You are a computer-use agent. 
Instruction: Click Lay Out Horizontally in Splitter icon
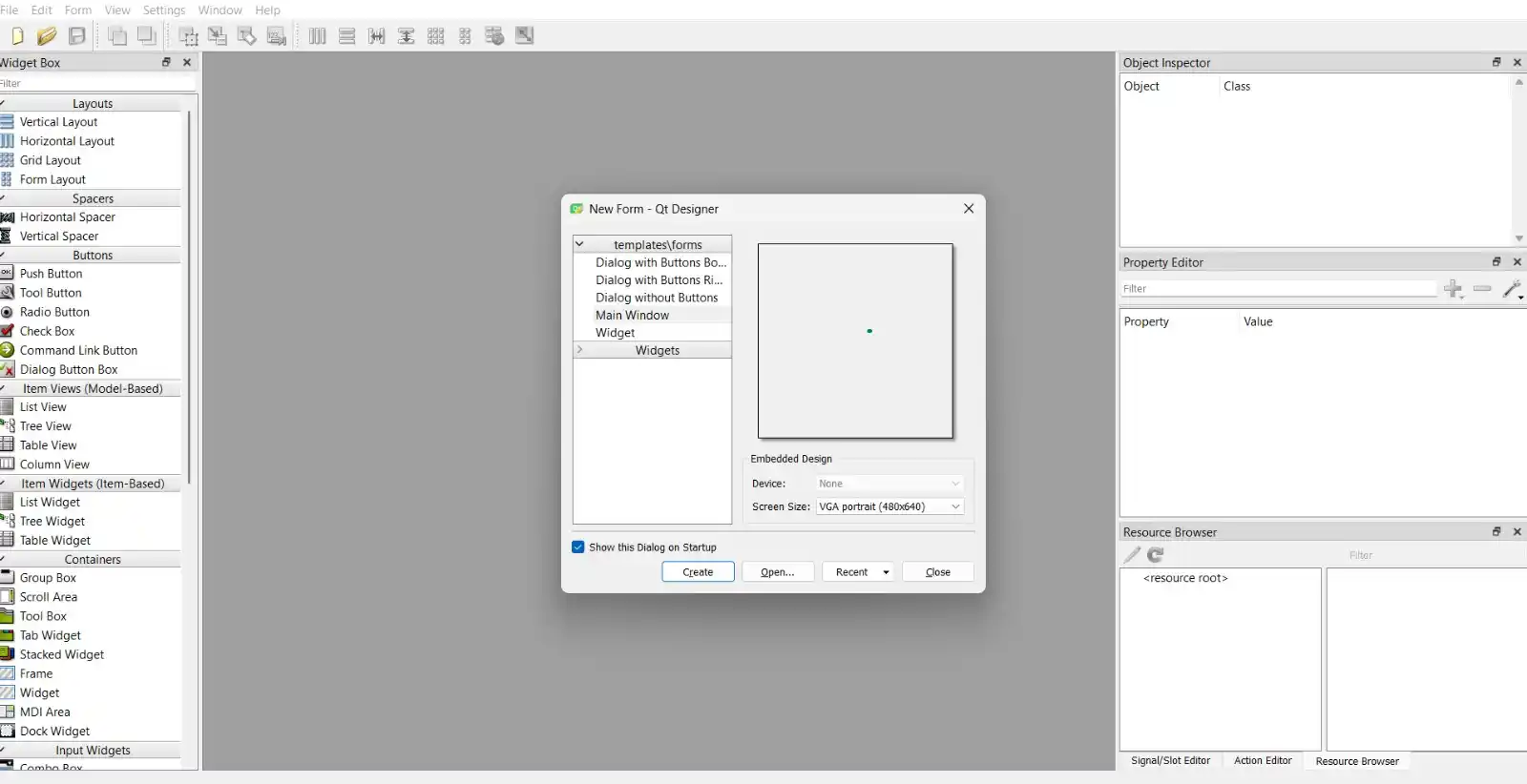coord(377,36)
